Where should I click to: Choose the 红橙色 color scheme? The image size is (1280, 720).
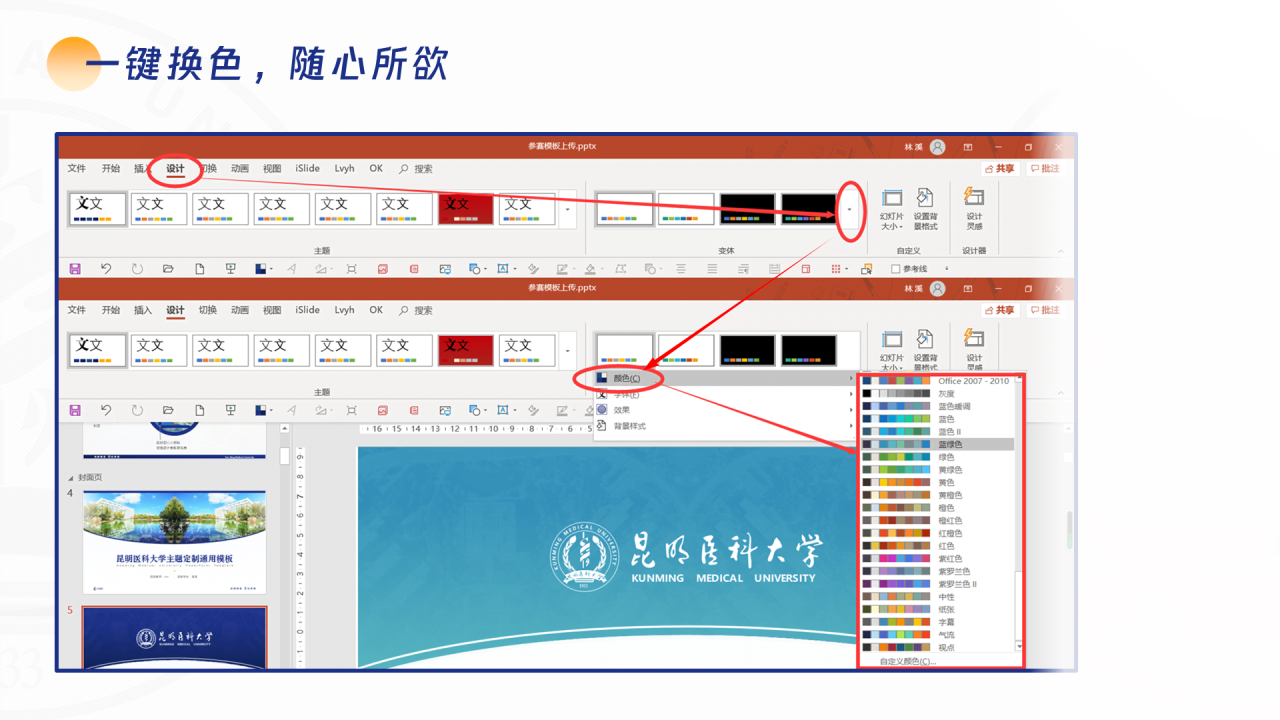[937, 533]
